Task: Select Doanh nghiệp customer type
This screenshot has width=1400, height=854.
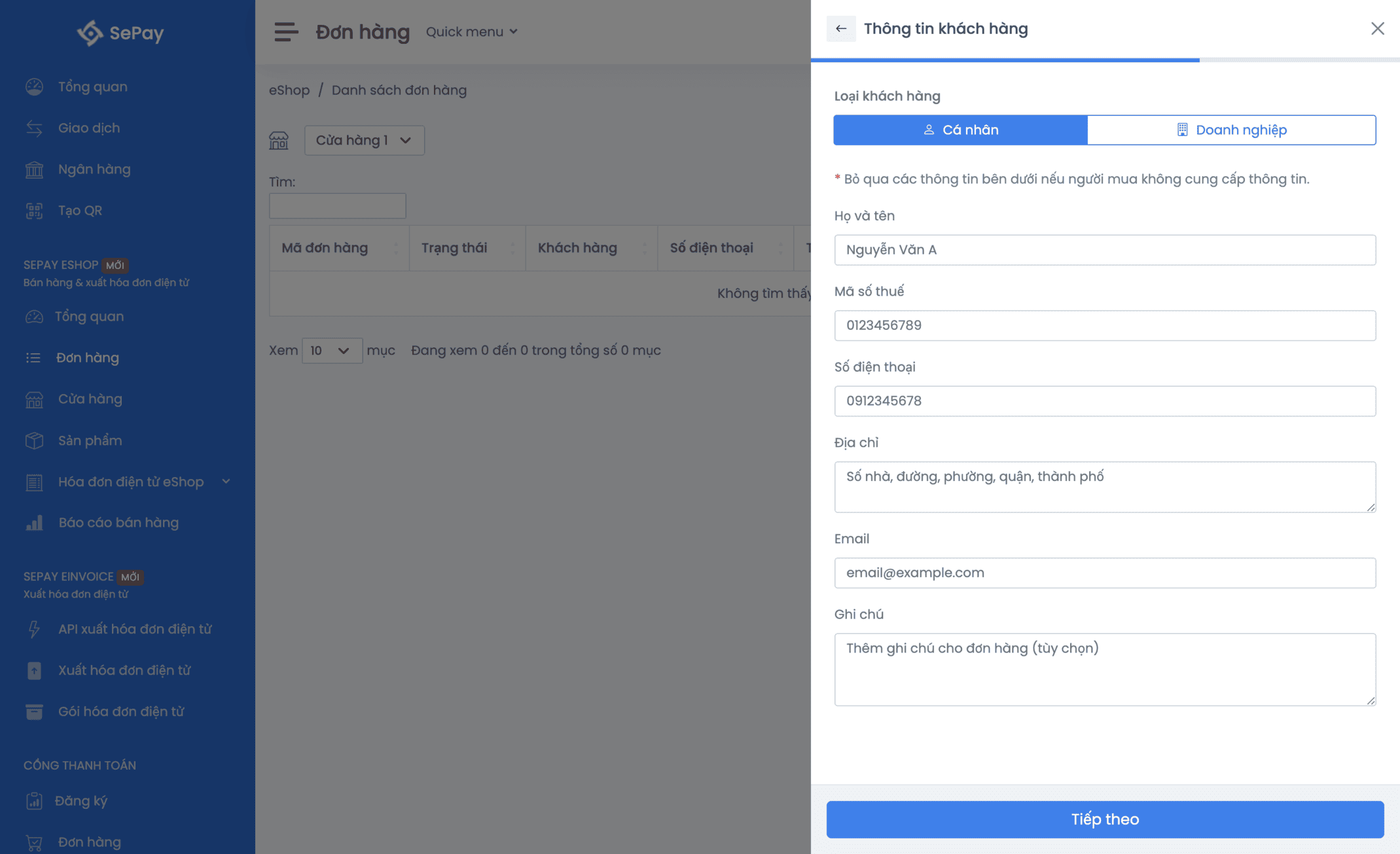Action: point(1231,130)
